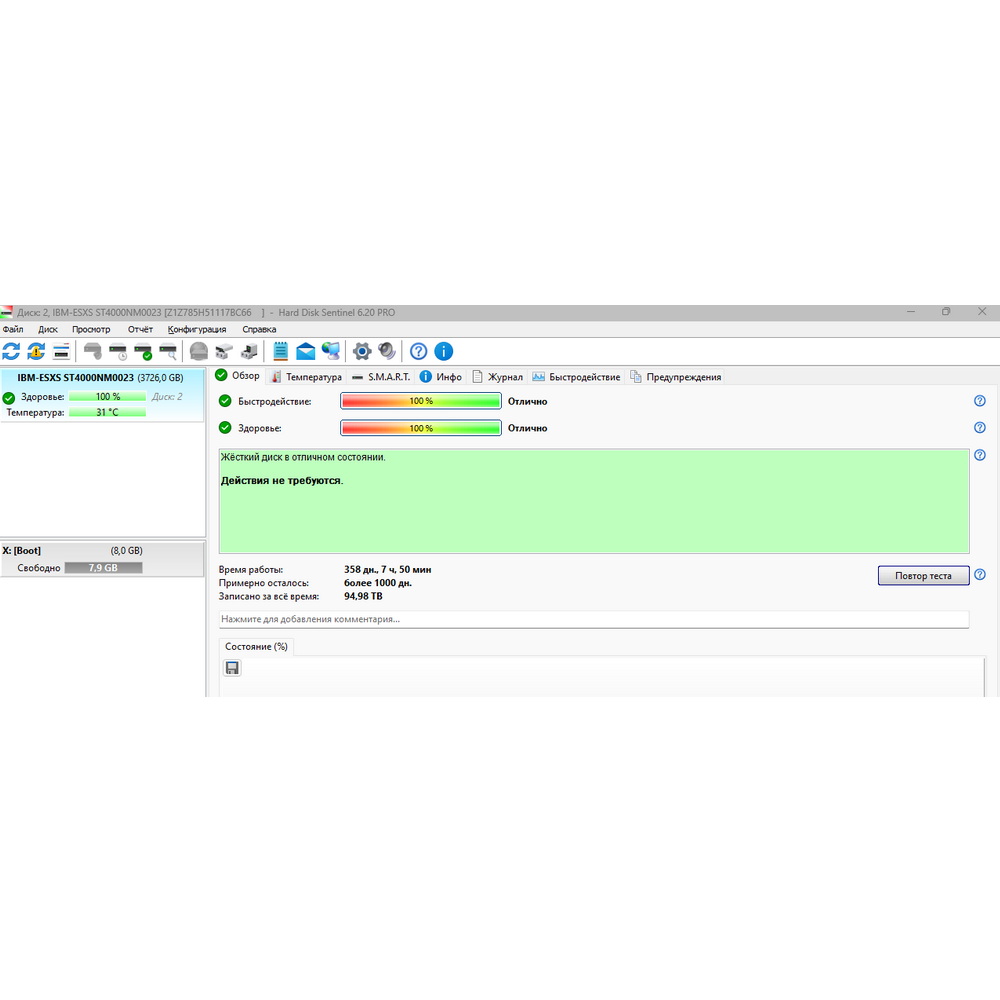Viewport: 1000px width, 1000px height.
Task: Click the overview Здоровье 100 % gradient bar
Action: pyautogui.click(x=421, y=428)
